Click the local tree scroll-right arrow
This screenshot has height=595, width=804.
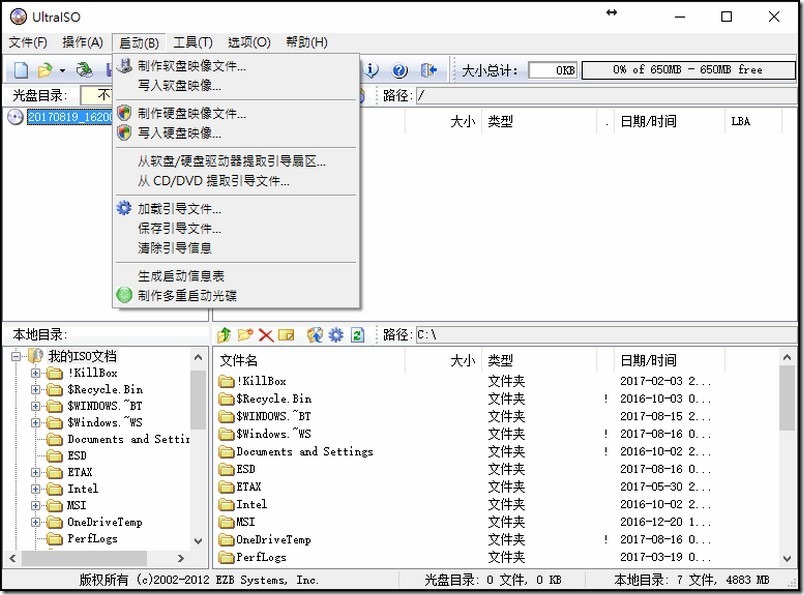tap(180, 558)
